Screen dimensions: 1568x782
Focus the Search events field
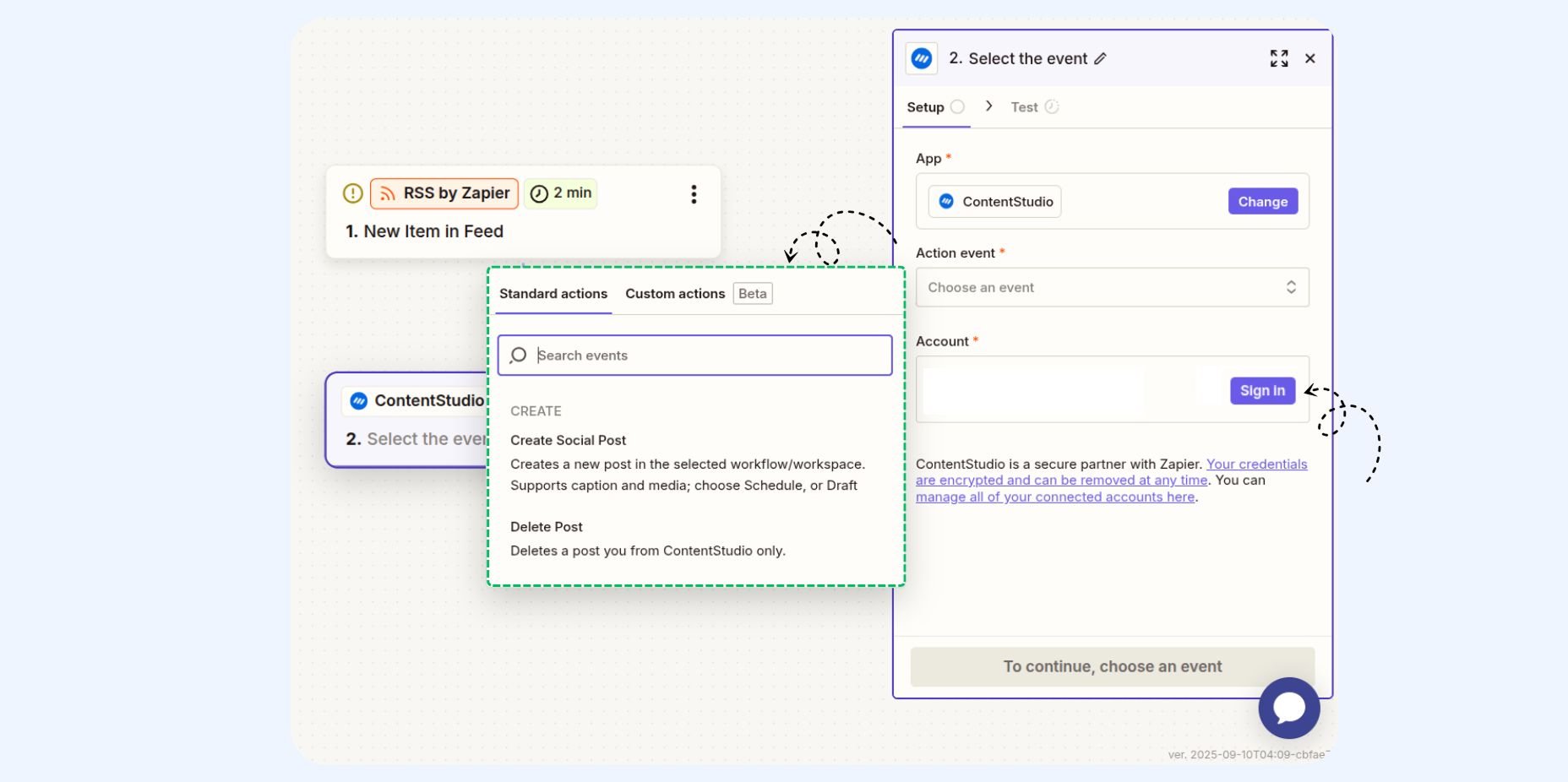tap(710, 356)
